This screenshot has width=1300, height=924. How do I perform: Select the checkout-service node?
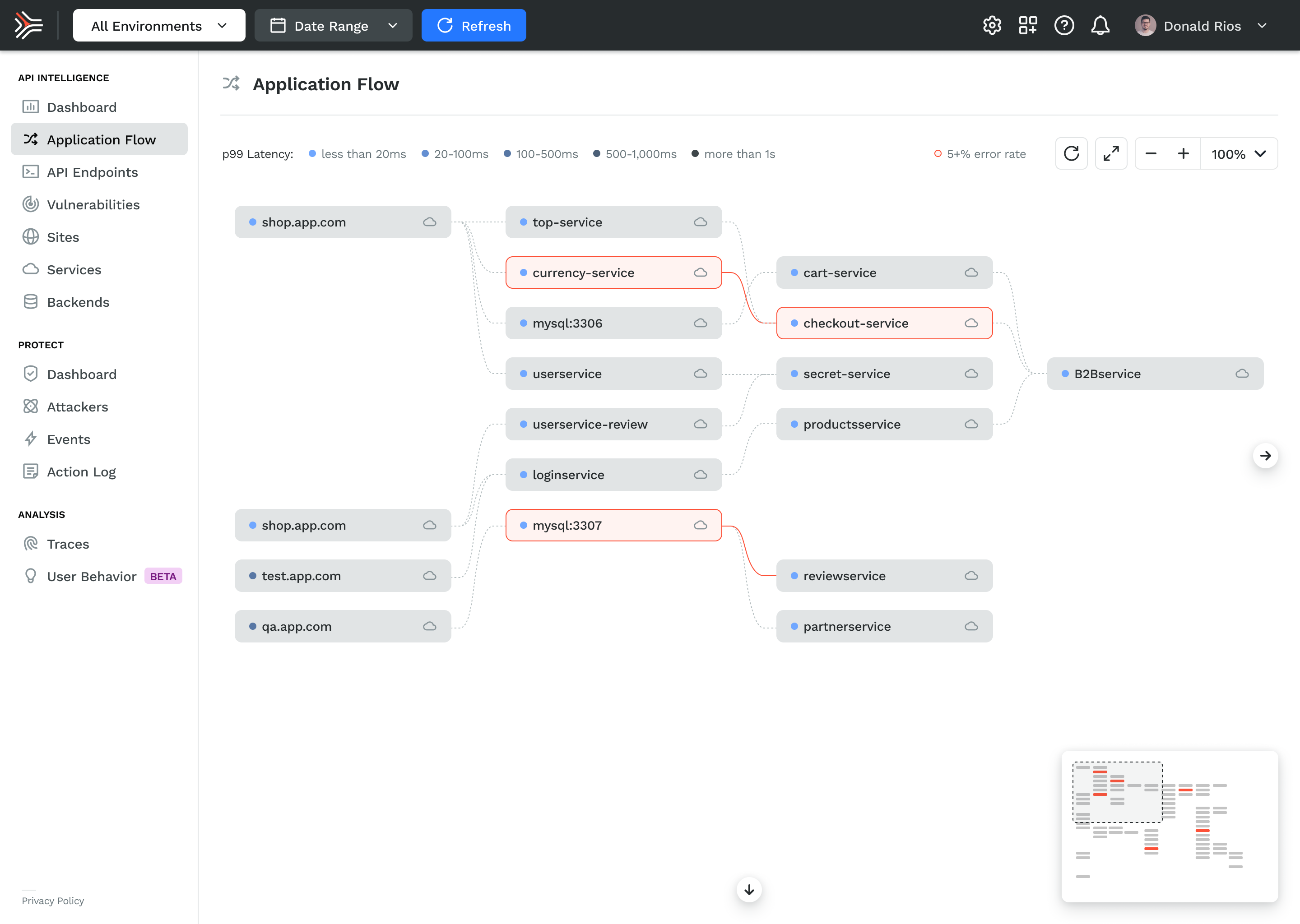pyautogui.click(x=884, y=323)
